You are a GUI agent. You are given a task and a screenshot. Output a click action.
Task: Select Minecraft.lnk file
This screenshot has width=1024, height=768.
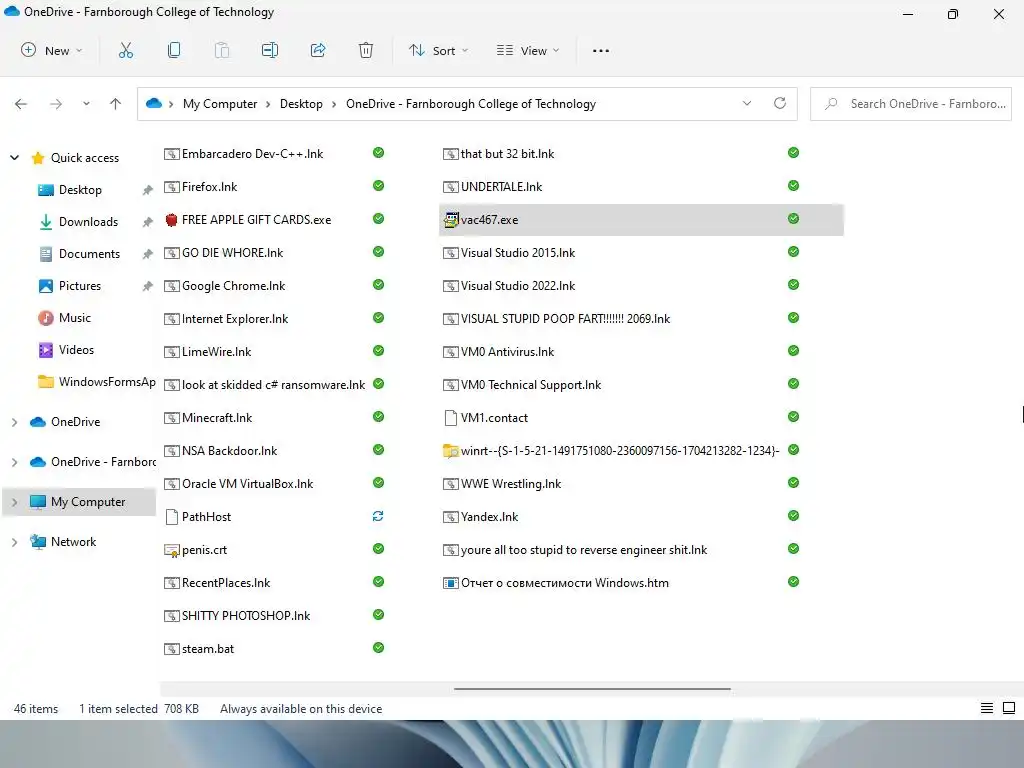[217, 417]
